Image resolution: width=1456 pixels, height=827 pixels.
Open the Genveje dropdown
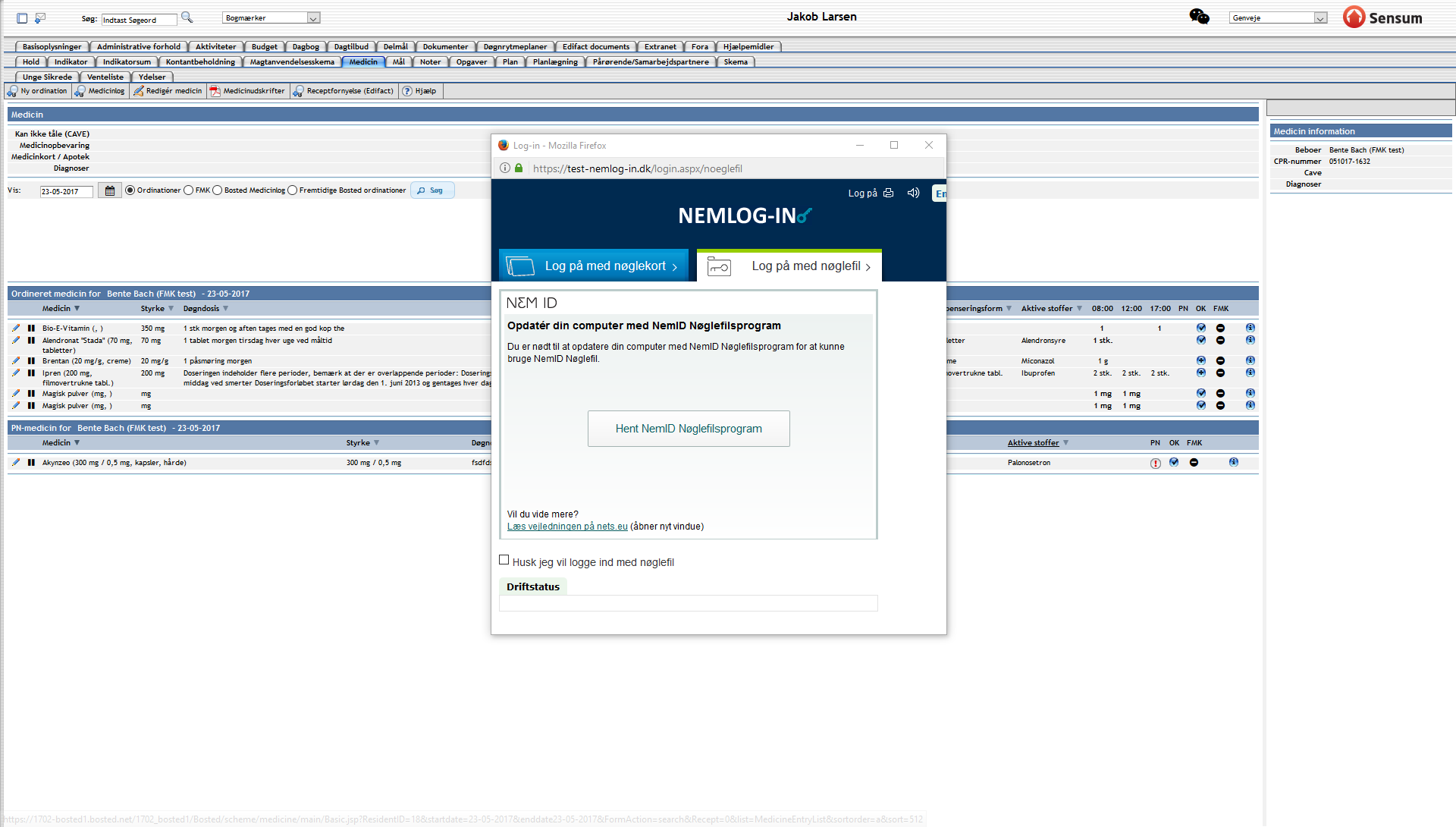pyautogui.click(x=1279, y=17)
